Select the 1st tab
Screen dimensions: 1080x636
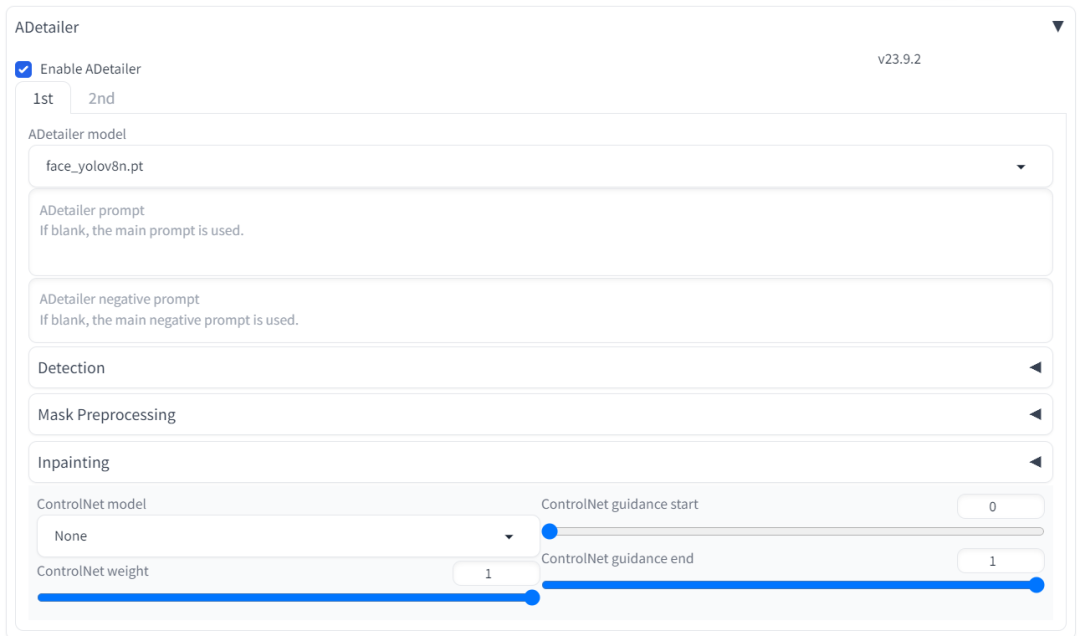(43, 98)
